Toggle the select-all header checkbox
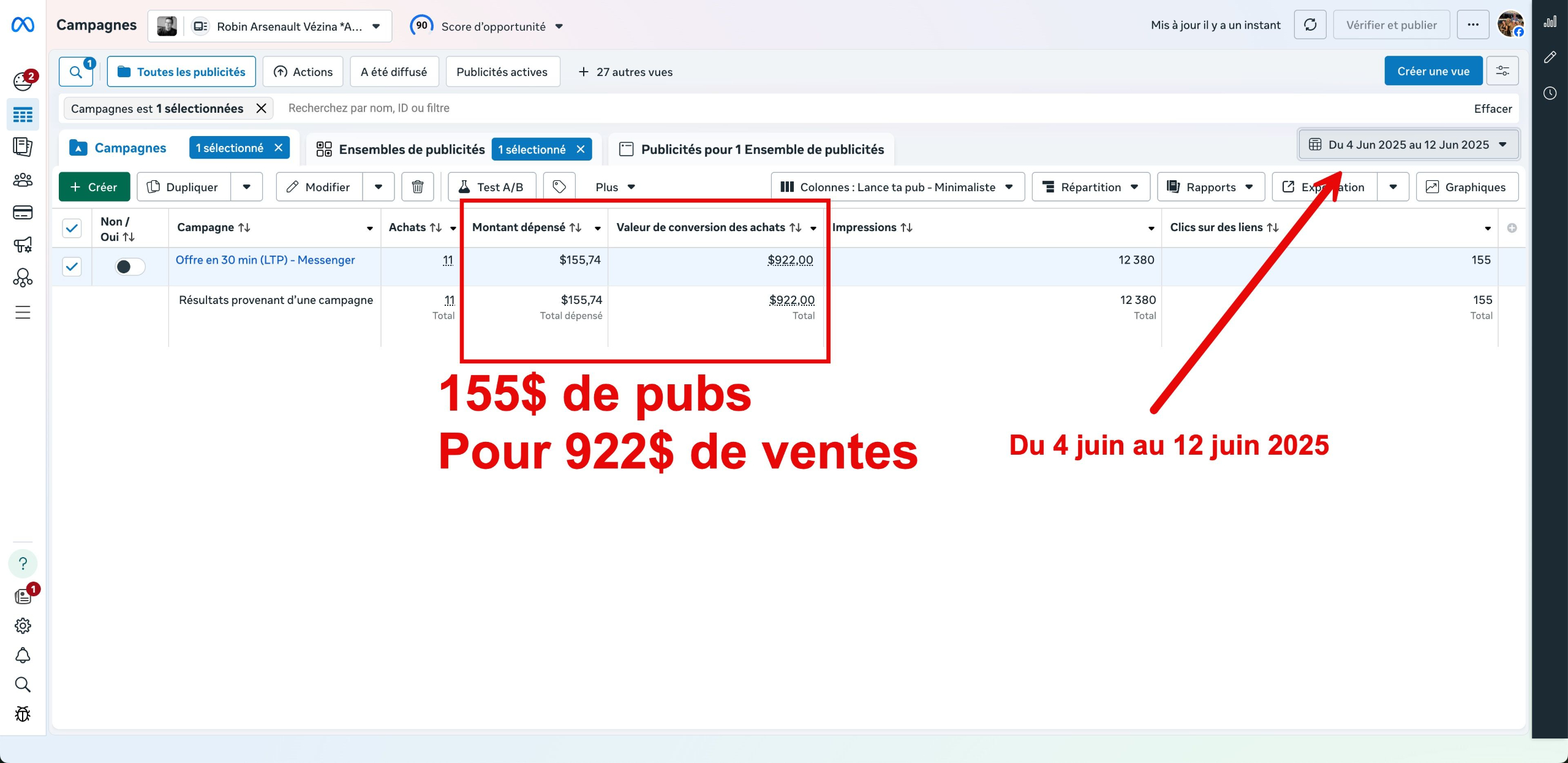Screen dimensions: 1568x763 (72, 228)
